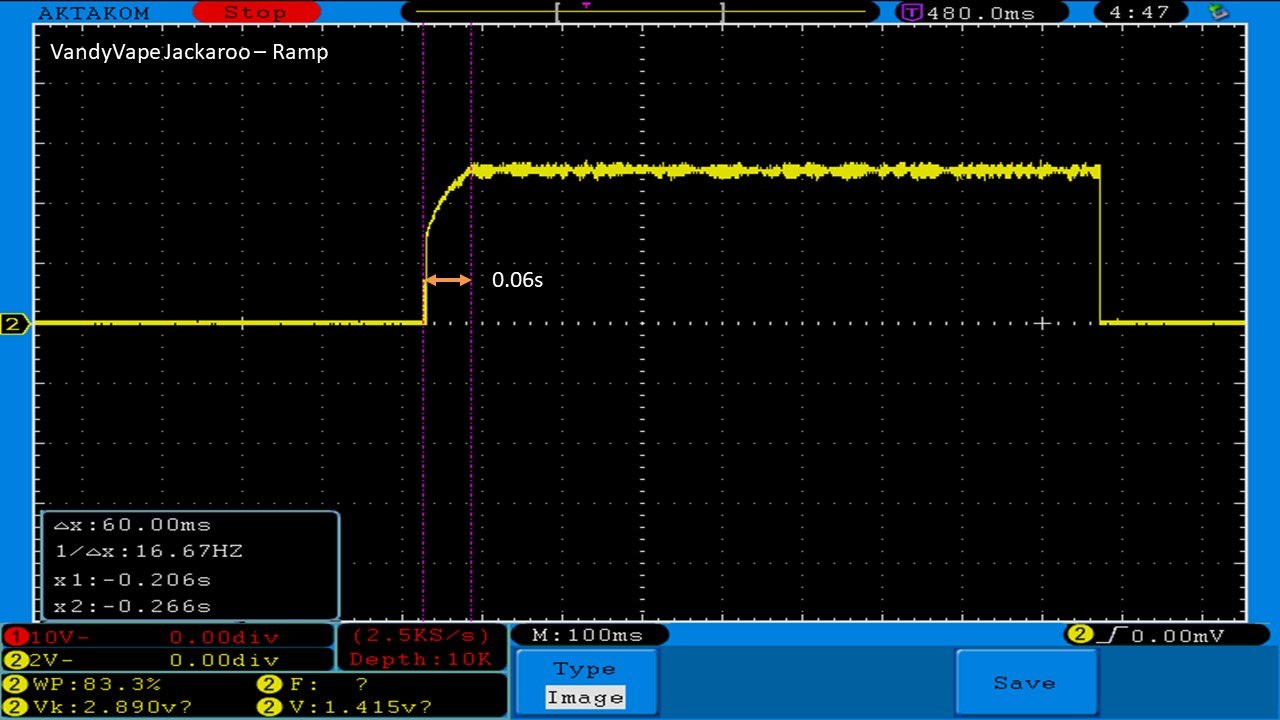Image resolution: width=1280 pixels, height=720 pixels.
Task: Click the WP 83.3% measurement readout
Action: pyautogui.click(x=85, y=685)
